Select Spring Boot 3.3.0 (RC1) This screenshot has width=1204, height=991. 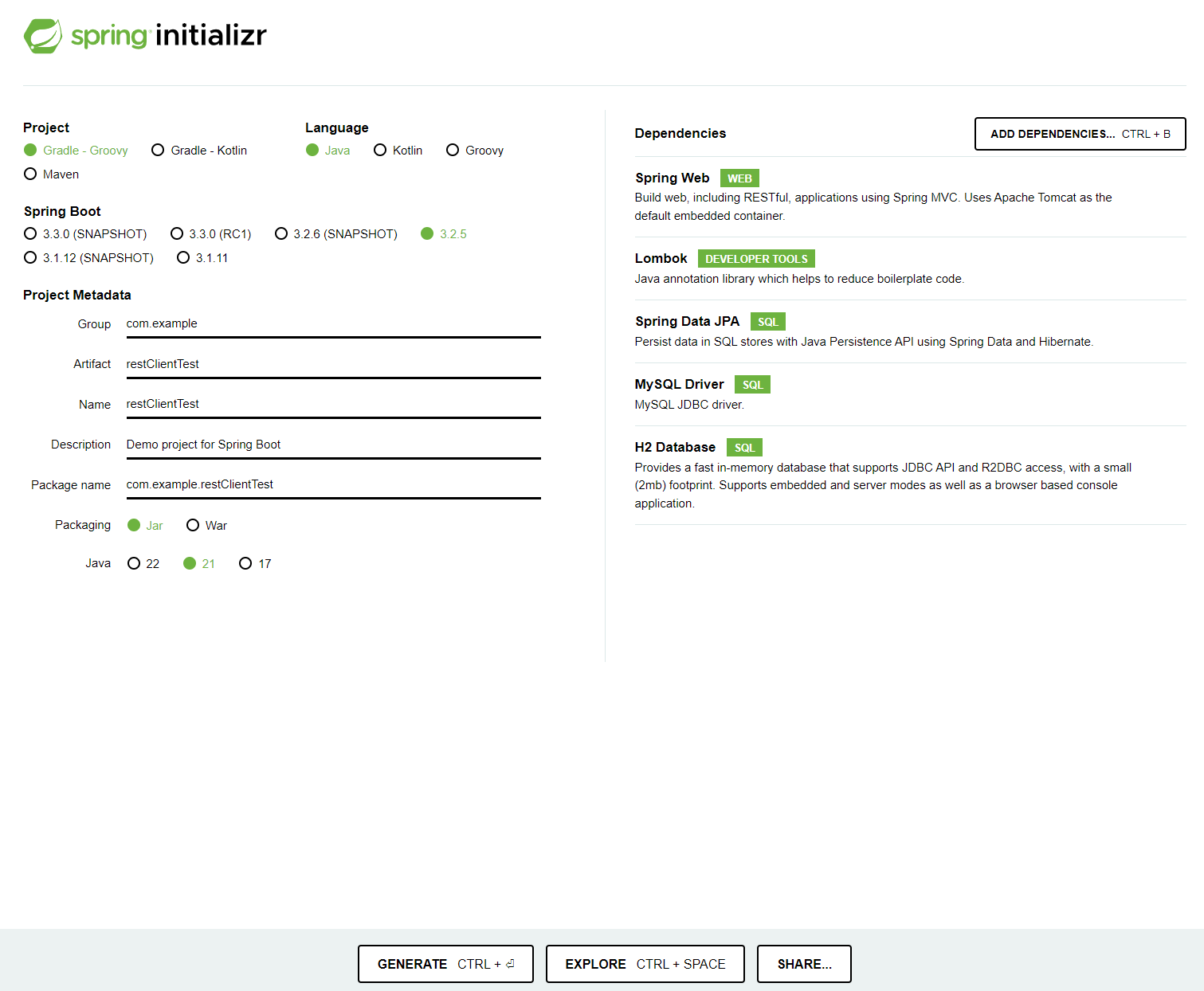210,233
